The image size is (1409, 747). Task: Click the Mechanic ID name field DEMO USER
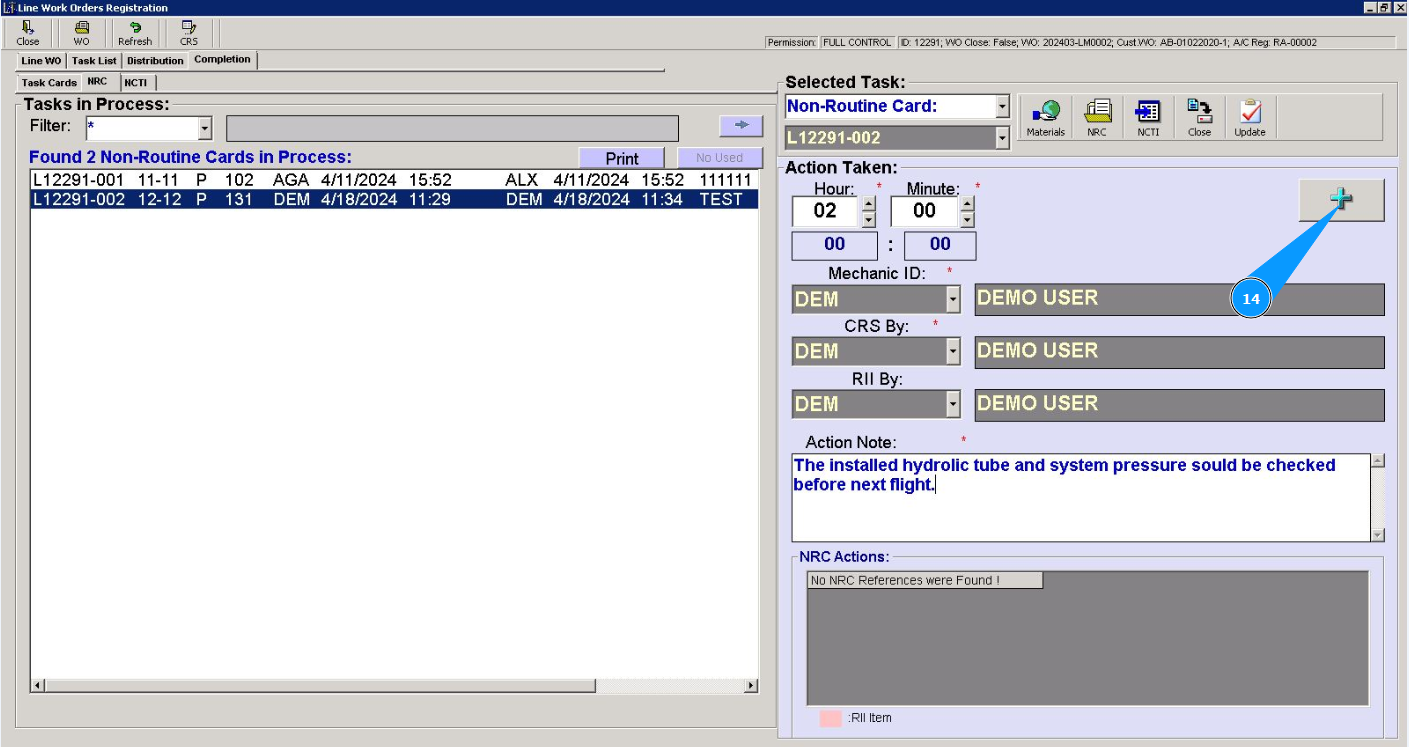click(x=1180, y=299)
